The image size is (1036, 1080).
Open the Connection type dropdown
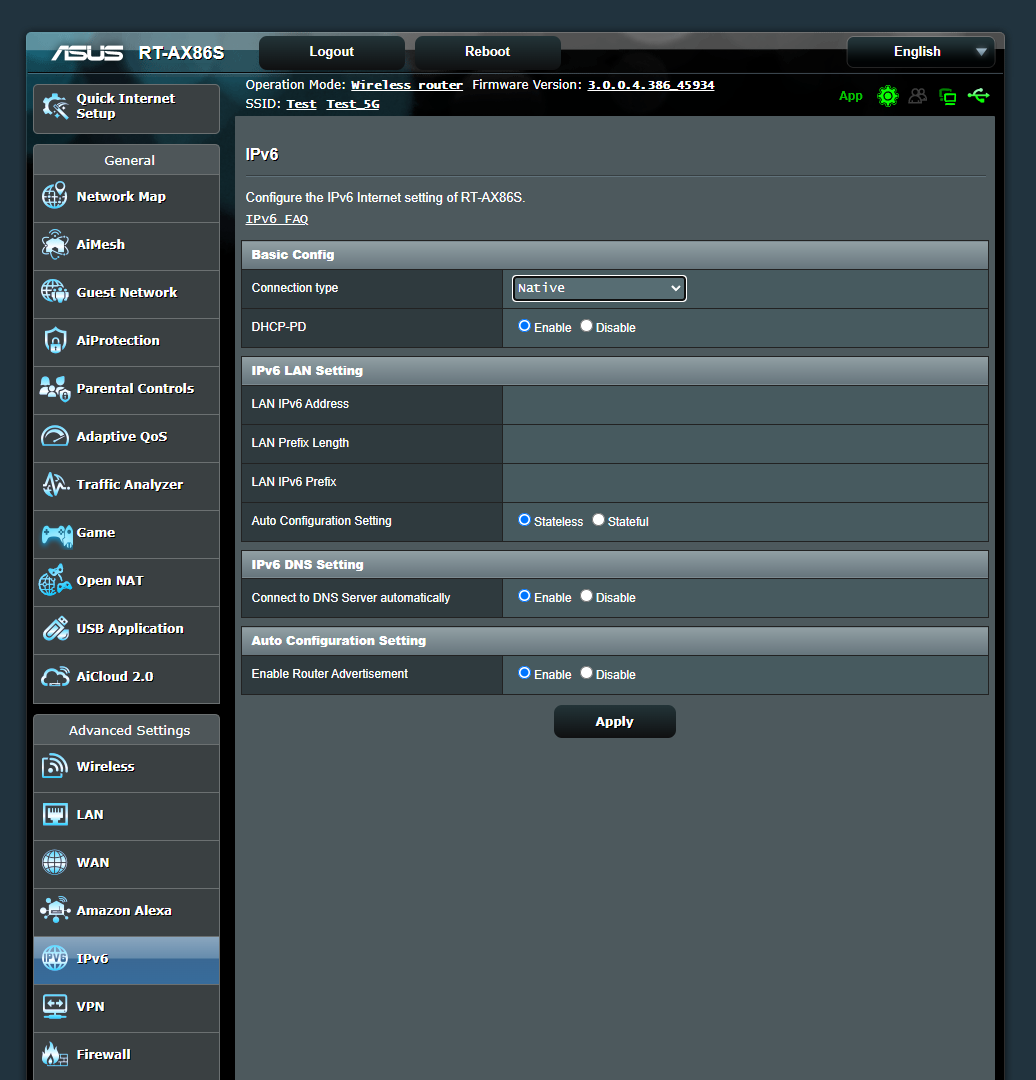point(598,288)
